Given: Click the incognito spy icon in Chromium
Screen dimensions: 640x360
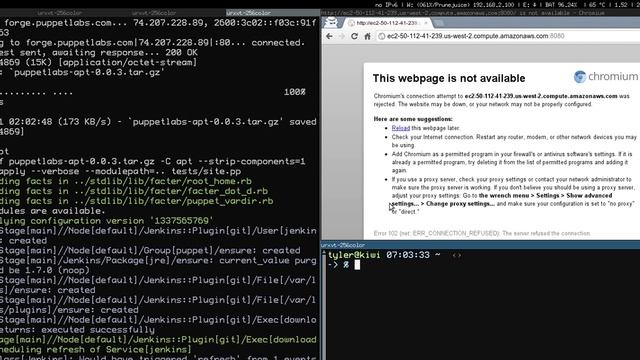Looking at the screenshot, I should [x=331, y=22].
